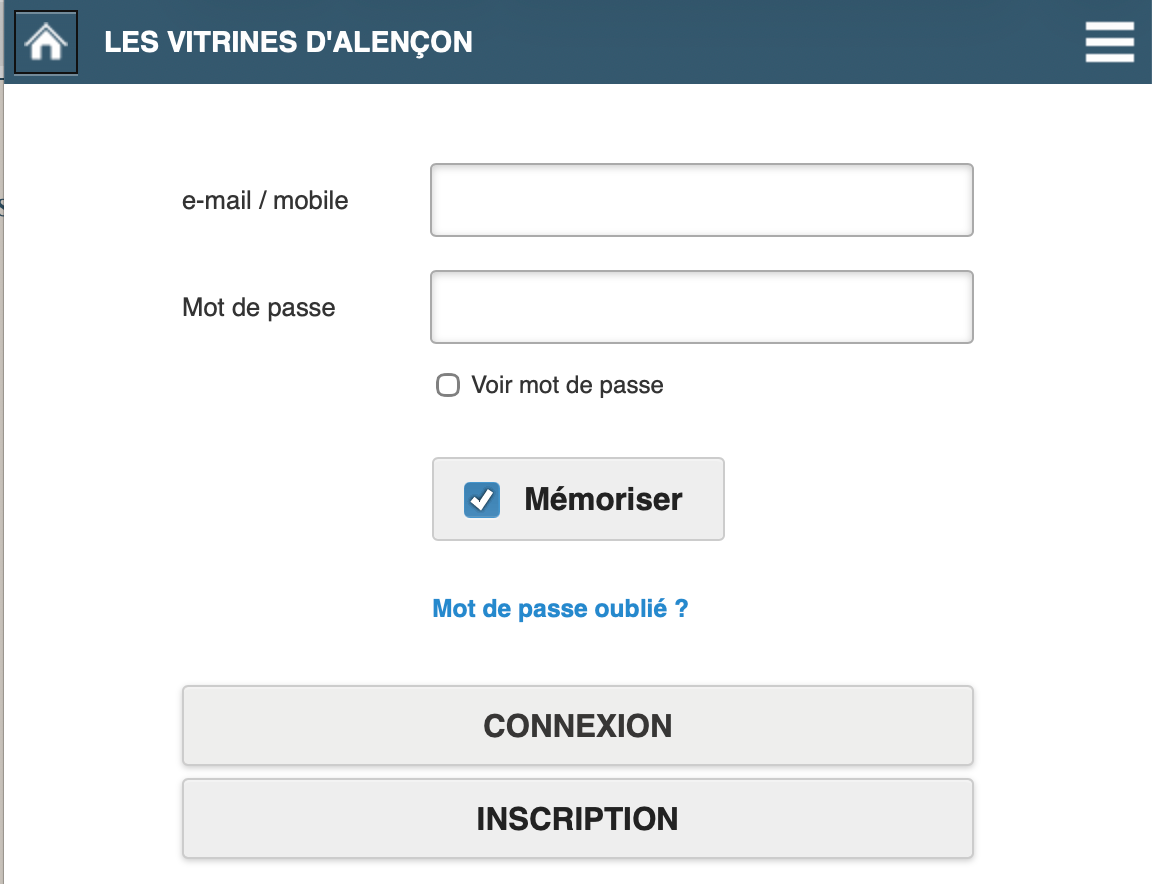
Task: Click the "Mot de passe" field label
Action: tap(258, 307)
